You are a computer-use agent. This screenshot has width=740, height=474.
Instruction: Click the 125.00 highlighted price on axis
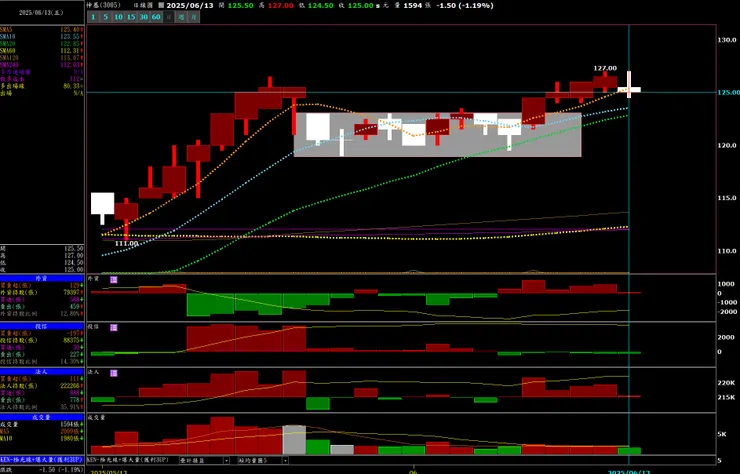728,93
